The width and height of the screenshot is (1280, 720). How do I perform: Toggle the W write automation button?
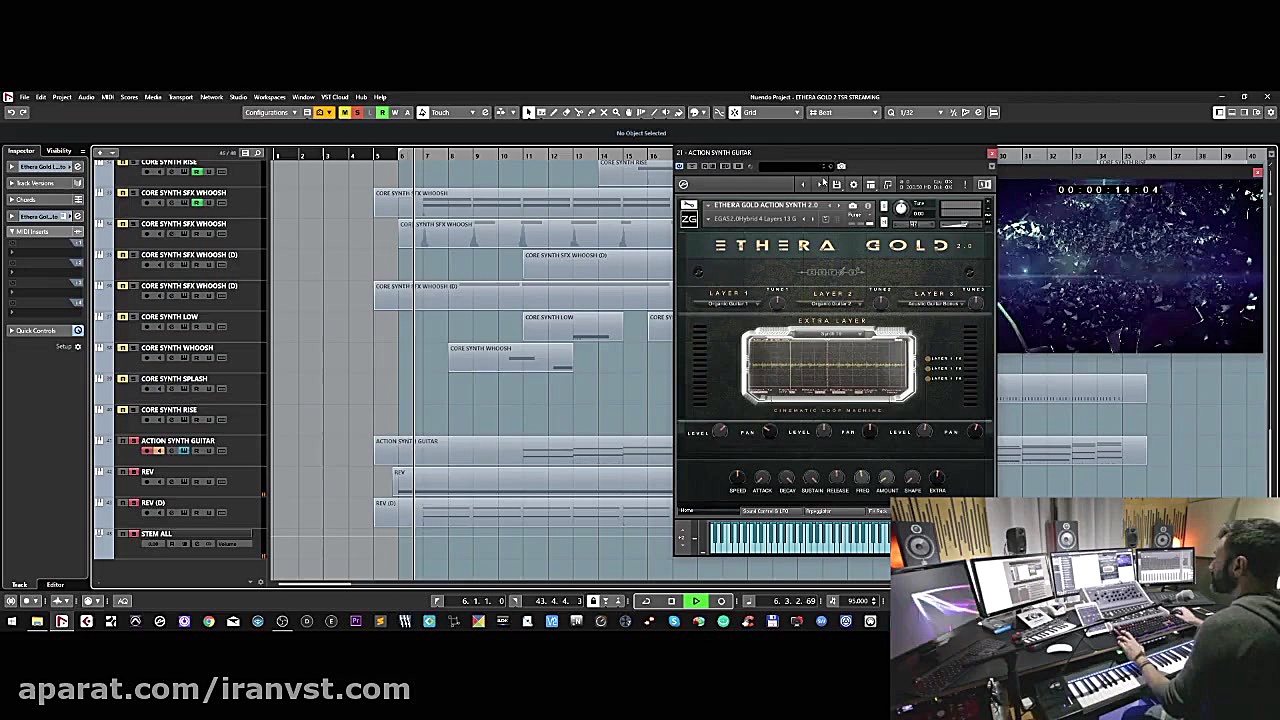click(395, 112)
